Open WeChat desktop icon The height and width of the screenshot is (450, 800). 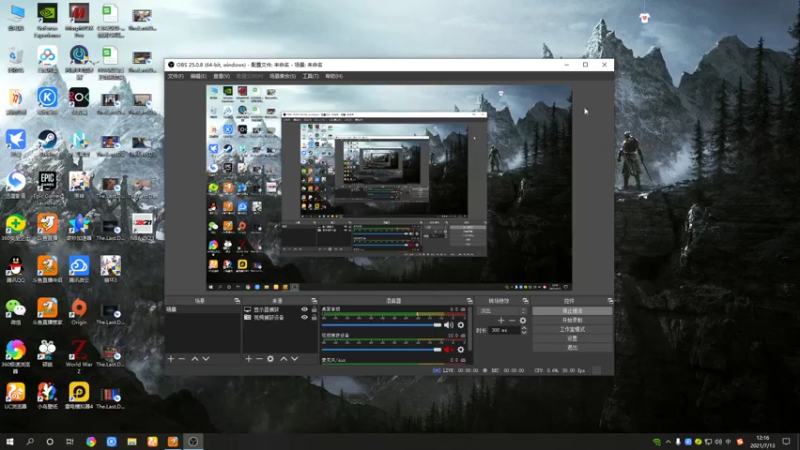coord(16,311)
